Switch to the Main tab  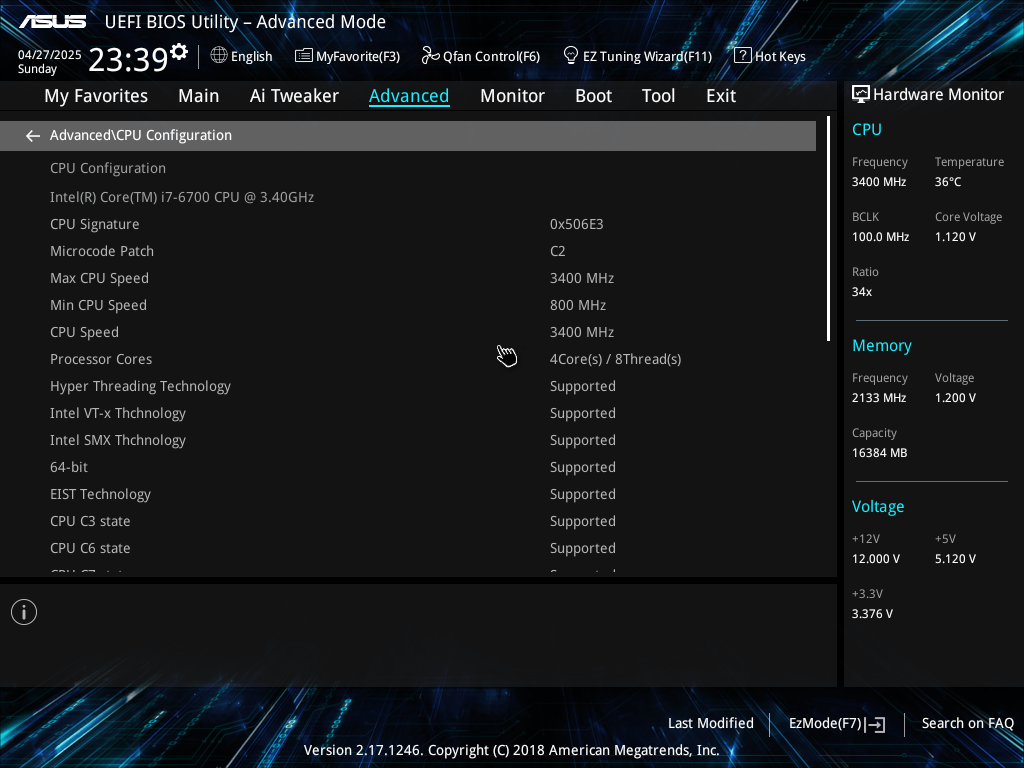(x=199, y=96)
